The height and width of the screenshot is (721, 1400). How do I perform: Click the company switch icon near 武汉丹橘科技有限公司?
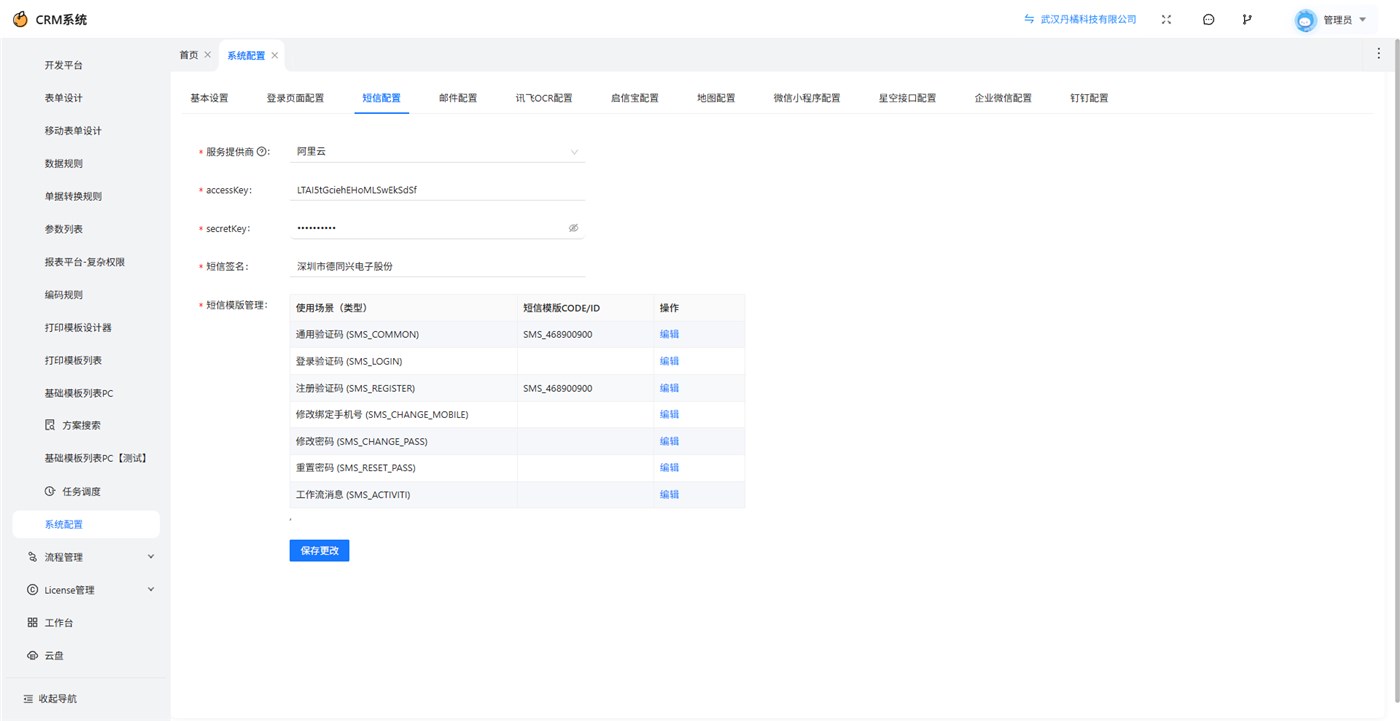click(1029, 19)
